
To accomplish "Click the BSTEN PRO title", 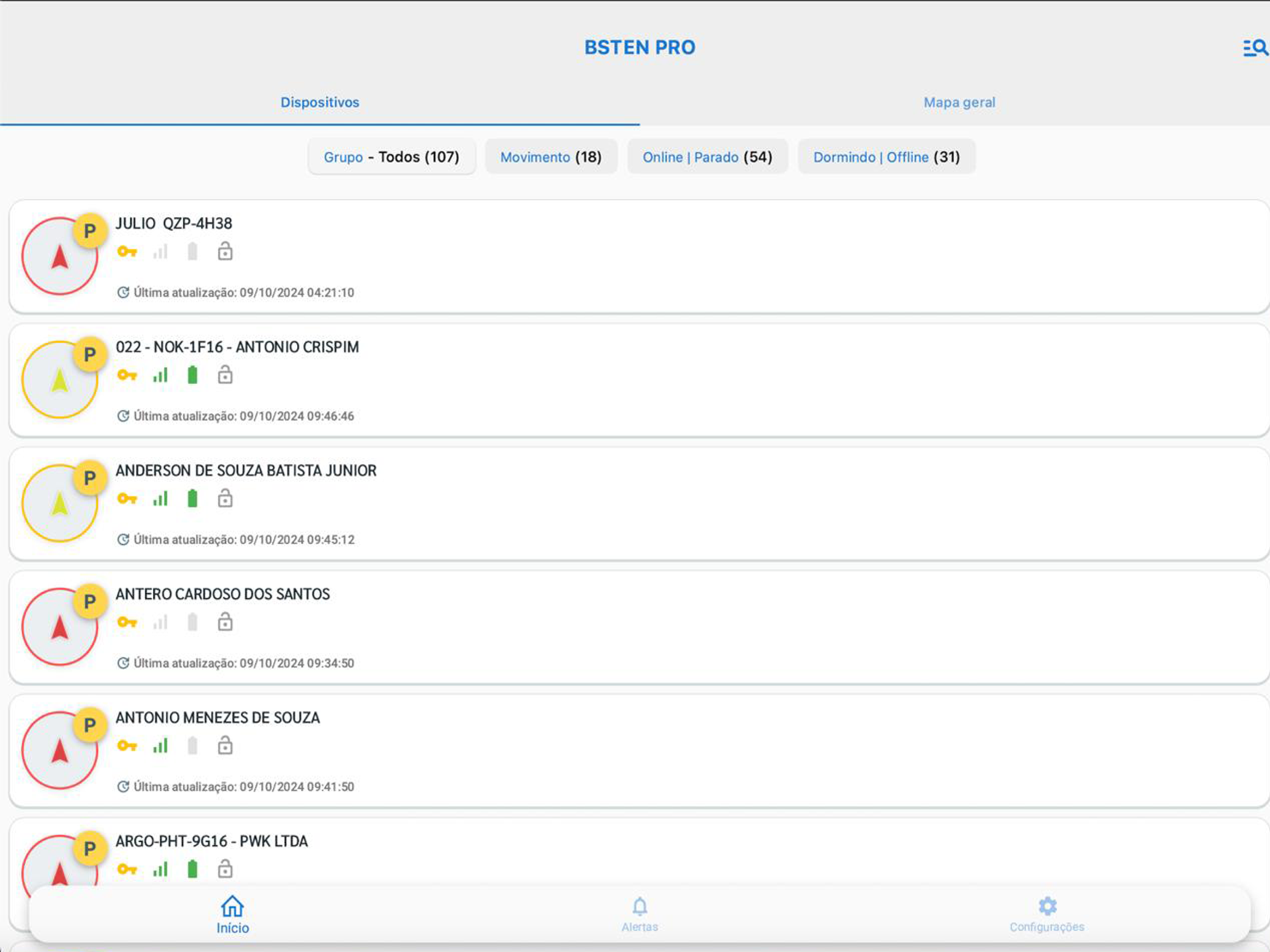I will click(x=640, y=47).
